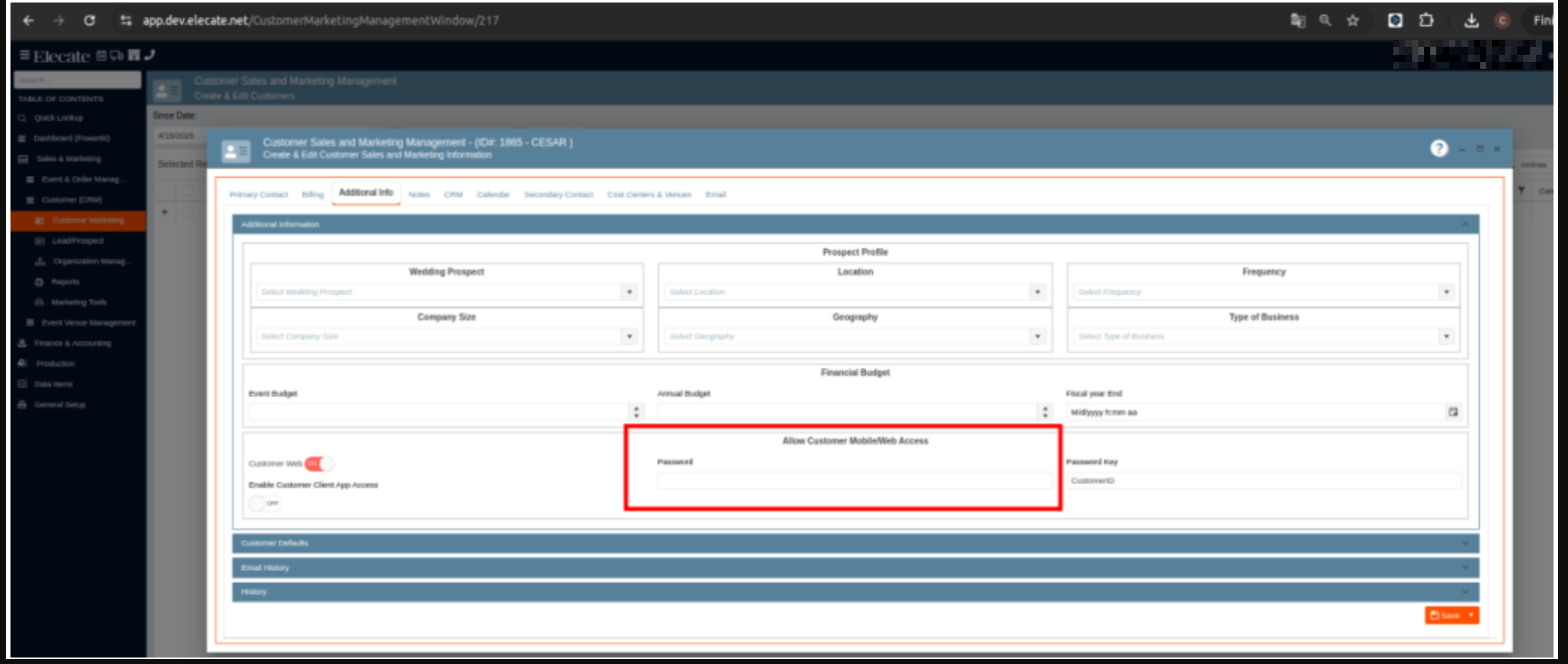Screen dimensions: 1568x664
Task: Open the hamburger menu next to Elecate
Action: pyautogui.click(x=25, y=56)
